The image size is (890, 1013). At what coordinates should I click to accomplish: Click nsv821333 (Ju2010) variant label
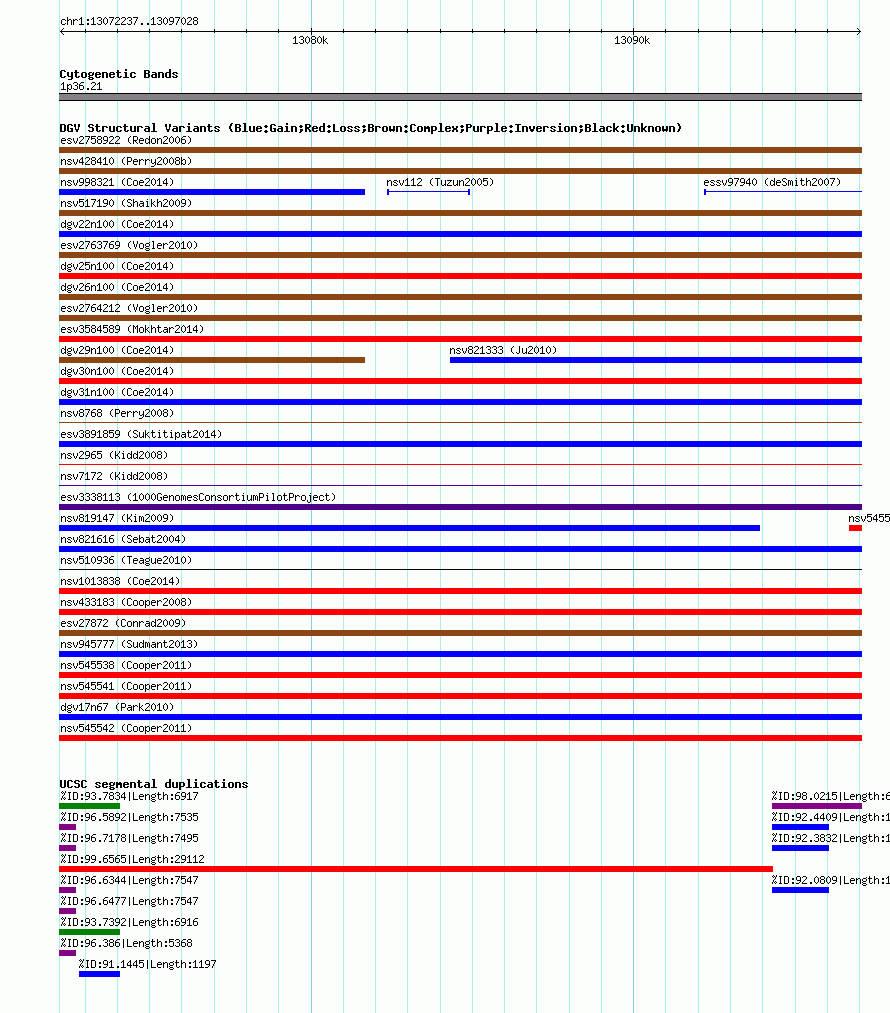click(503, 350)
